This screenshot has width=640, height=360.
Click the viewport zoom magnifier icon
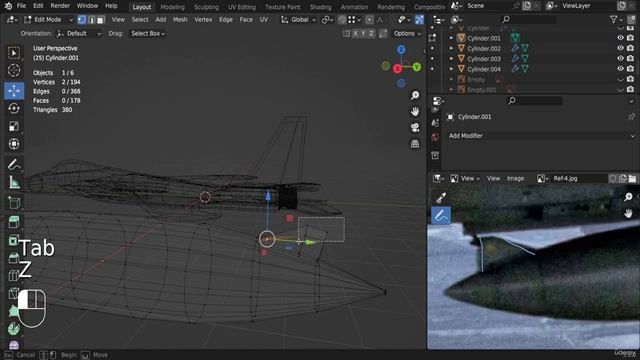click(x=415, y=96)
